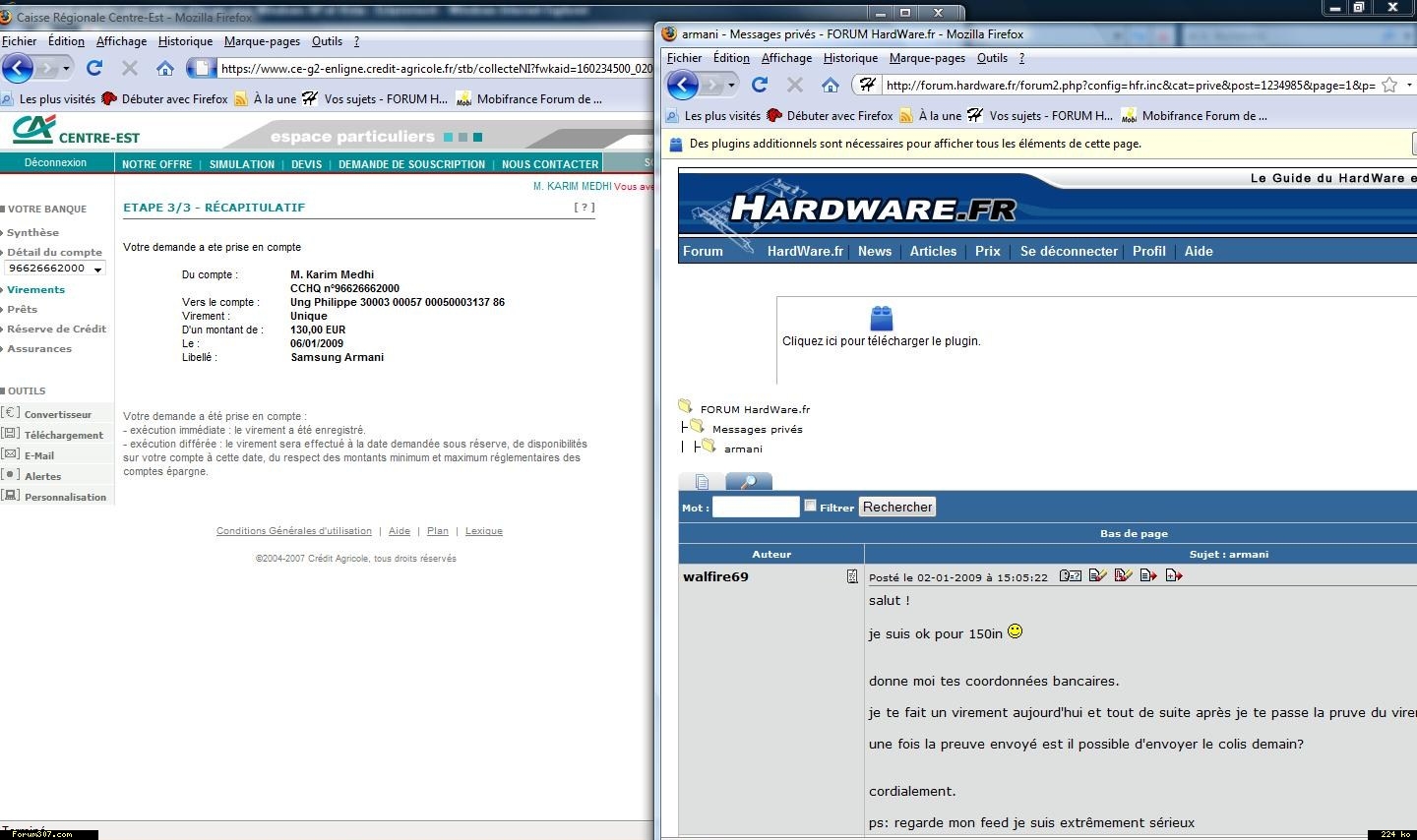Screen dimensions: 1417x840
Task: Open Home in the Crédit Agricole window
Action: pos(165,68)
